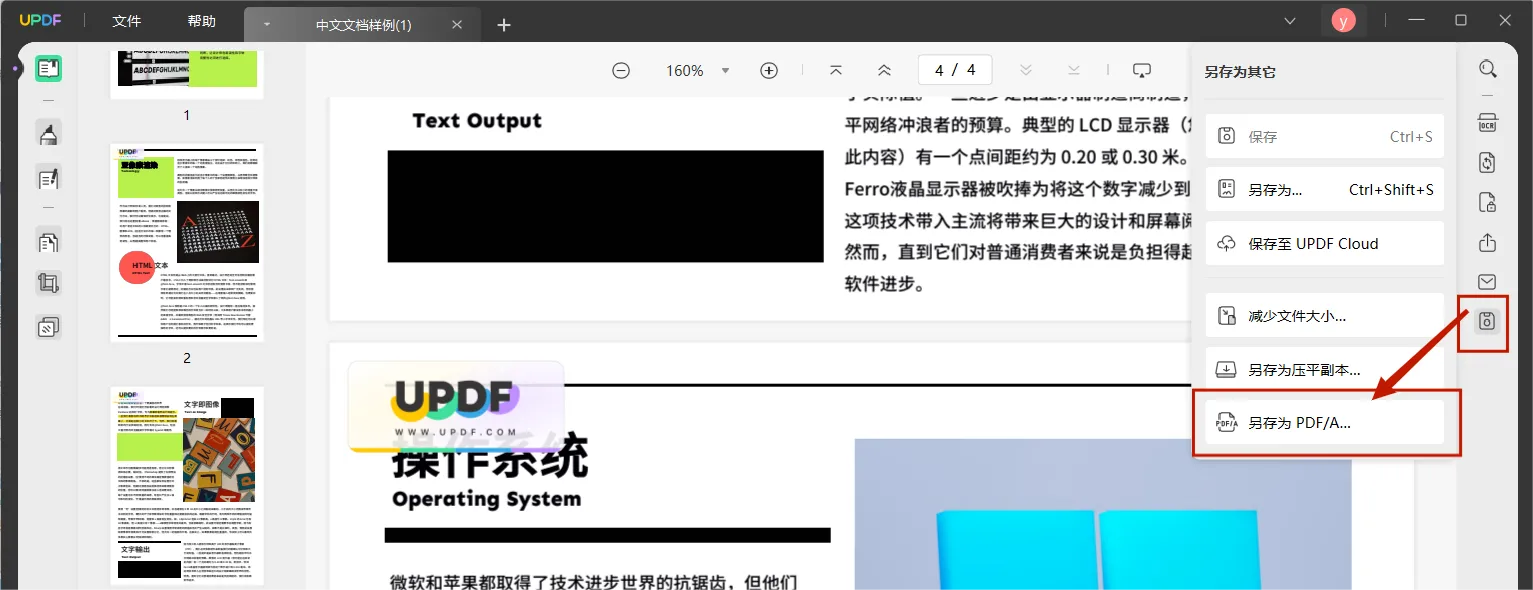This screenshot has width=1533, height=590.
Task: Choose Save (保存) option
Action: 1324,136
